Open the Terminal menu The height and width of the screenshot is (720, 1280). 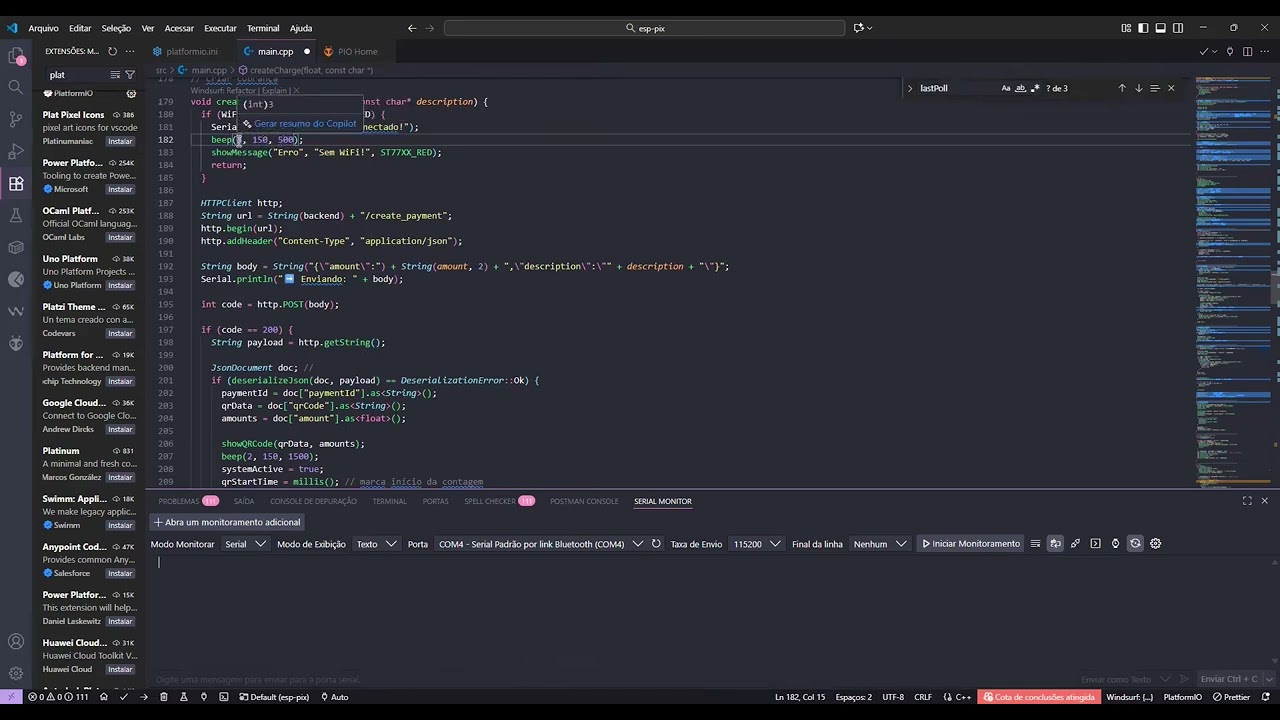[263, 28]
